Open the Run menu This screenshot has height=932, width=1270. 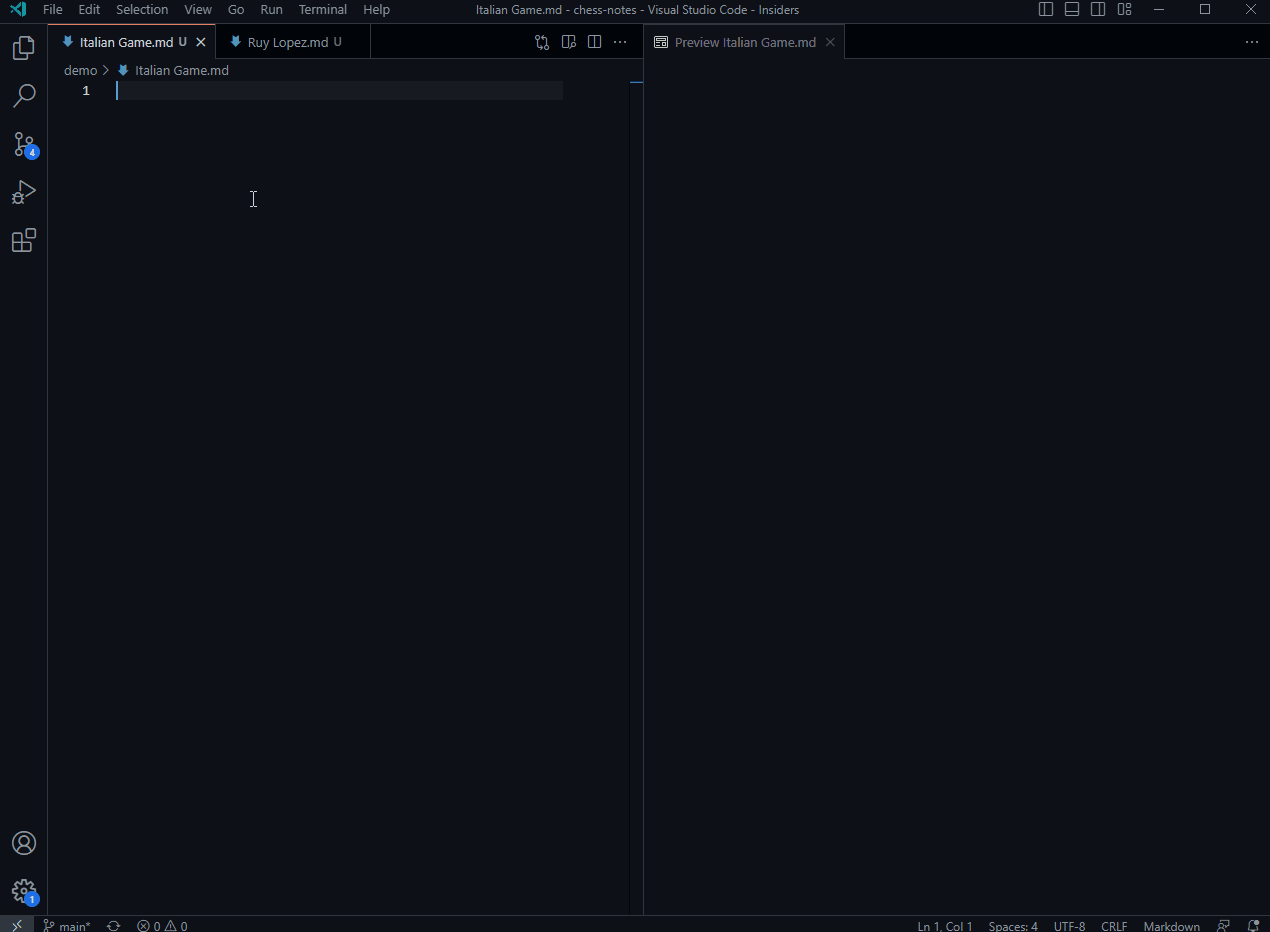pos(271,10)
